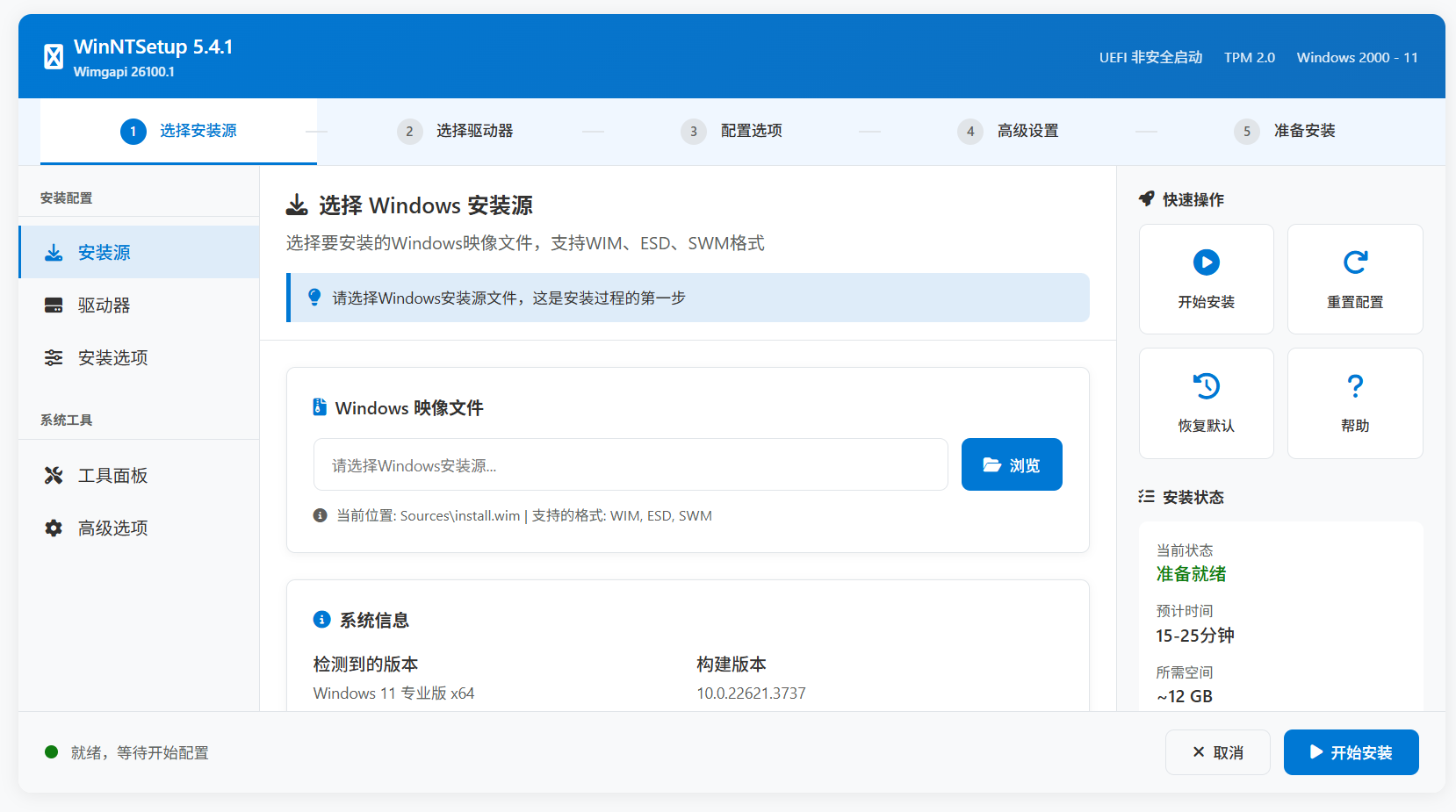Click the 15-25分钟 estimated time value
This screenshot has width=1456, height=812.
pyautogui.click(x=1195, y=636)
